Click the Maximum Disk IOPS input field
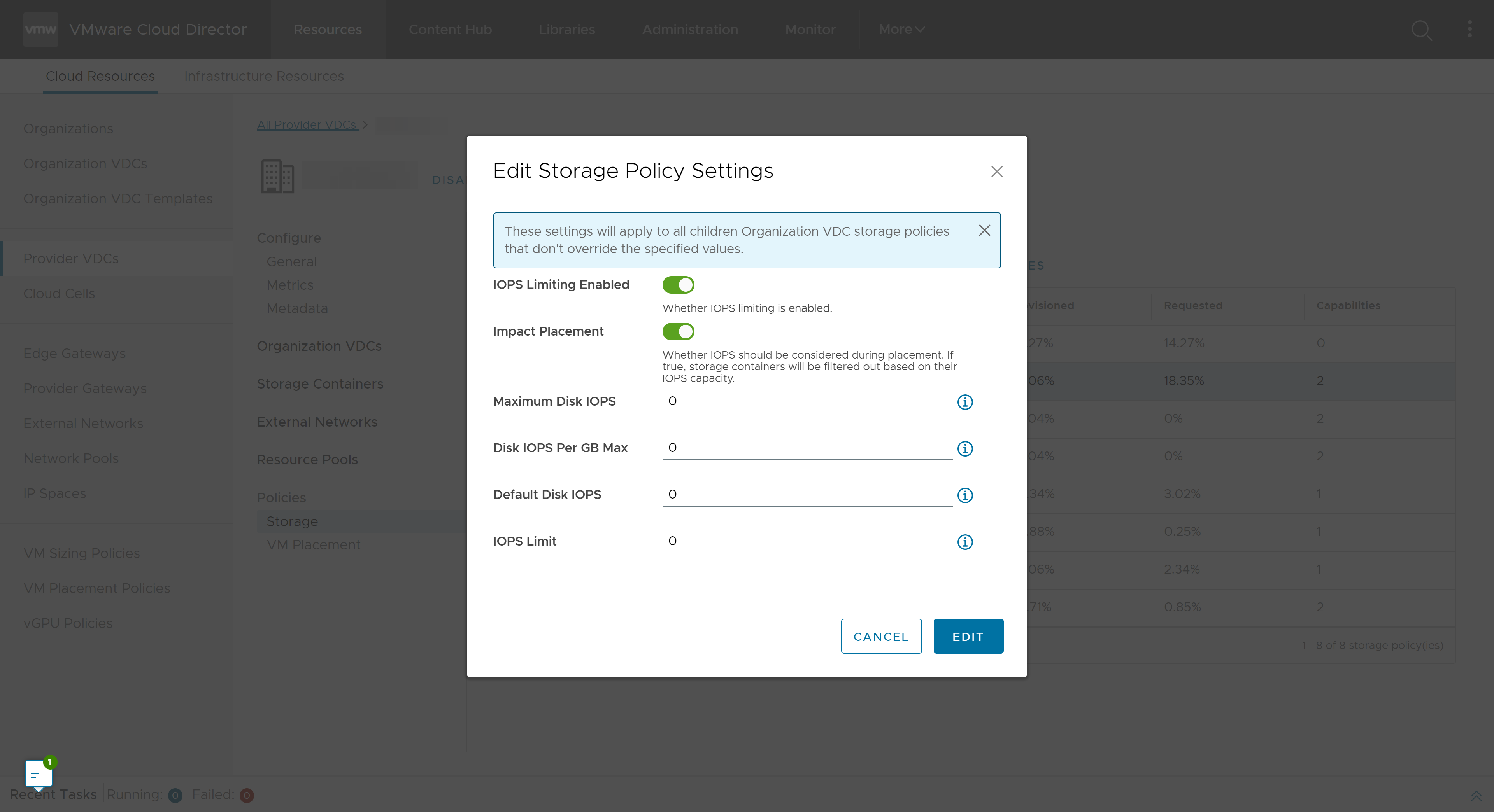This screenshot has width=1494, height=812. tap(808, 401)
